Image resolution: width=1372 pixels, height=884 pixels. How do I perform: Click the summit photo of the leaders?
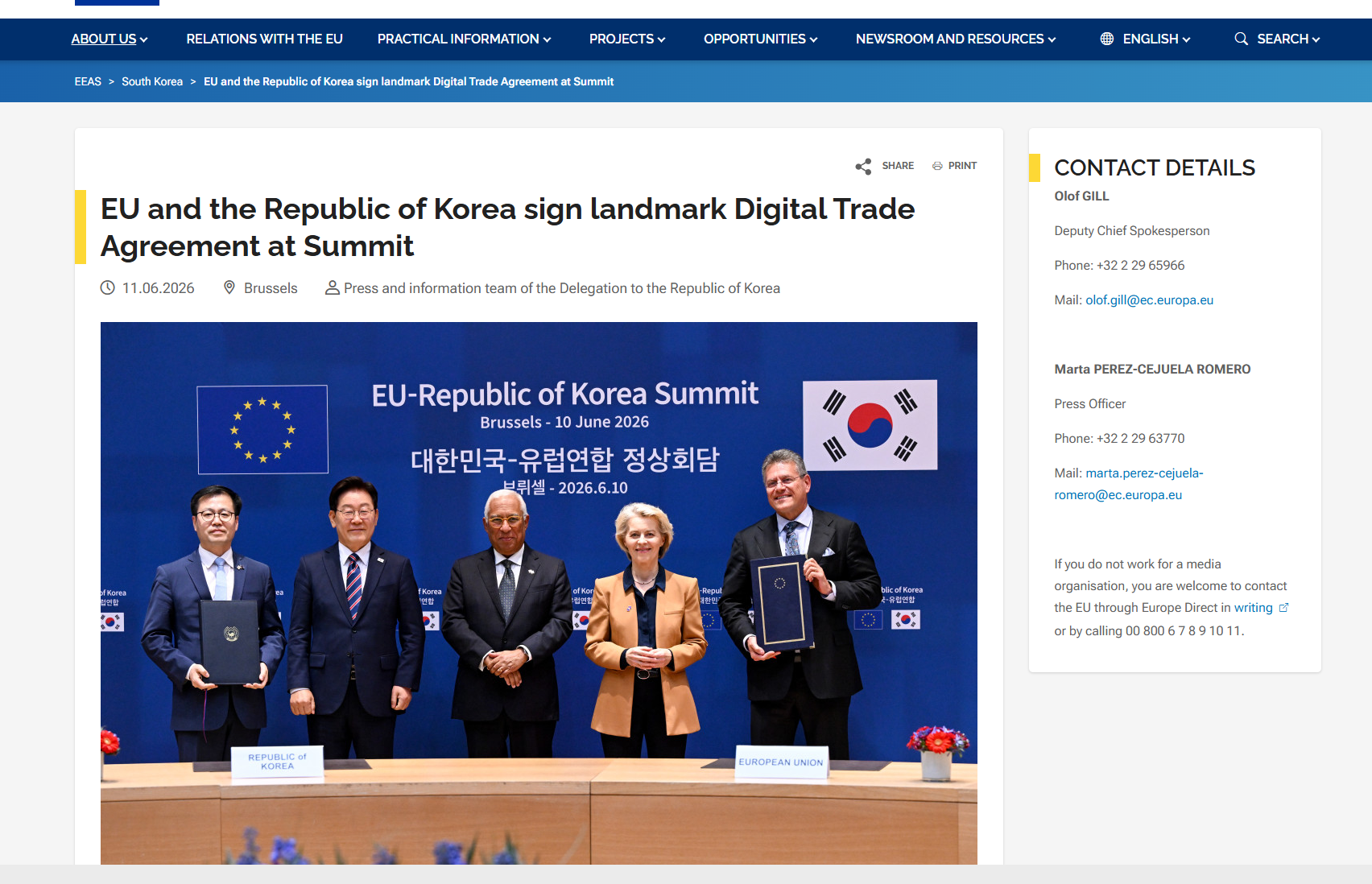pos(539,593)
